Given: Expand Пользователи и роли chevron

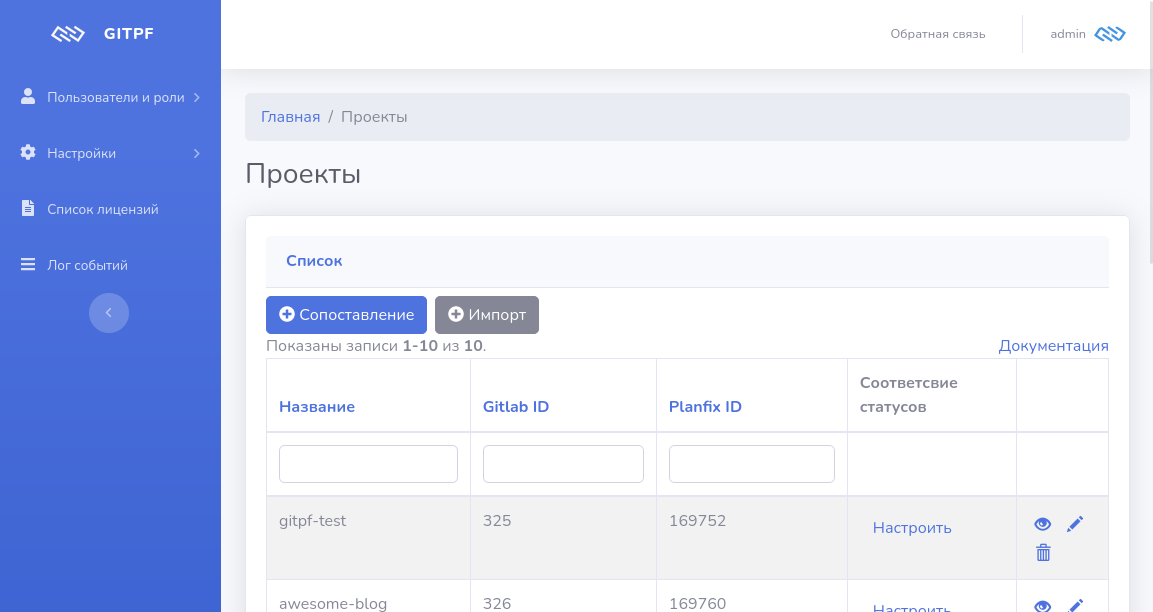Looking at the screenshot, I should coord(196,97).
